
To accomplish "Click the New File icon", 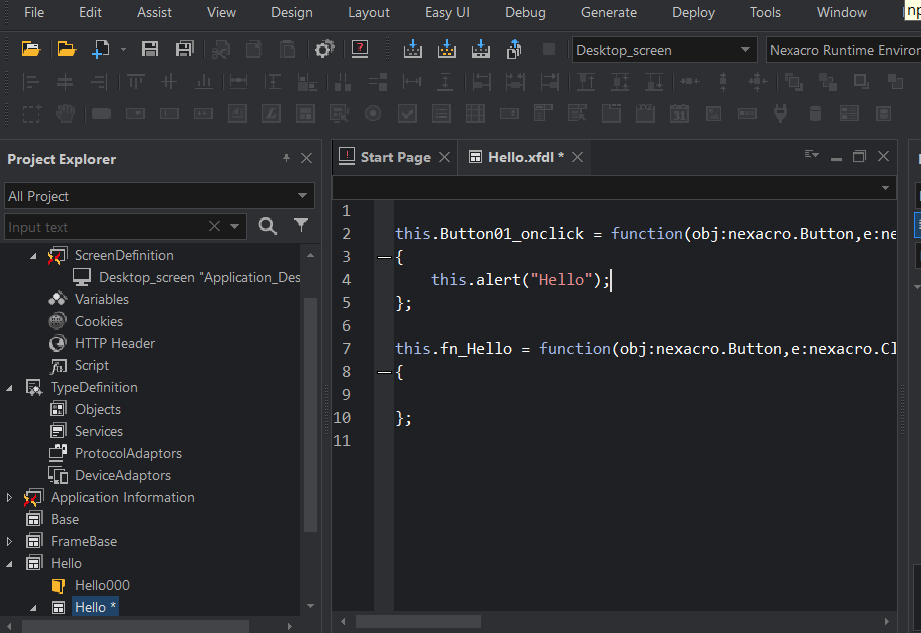I will [101, 49].
